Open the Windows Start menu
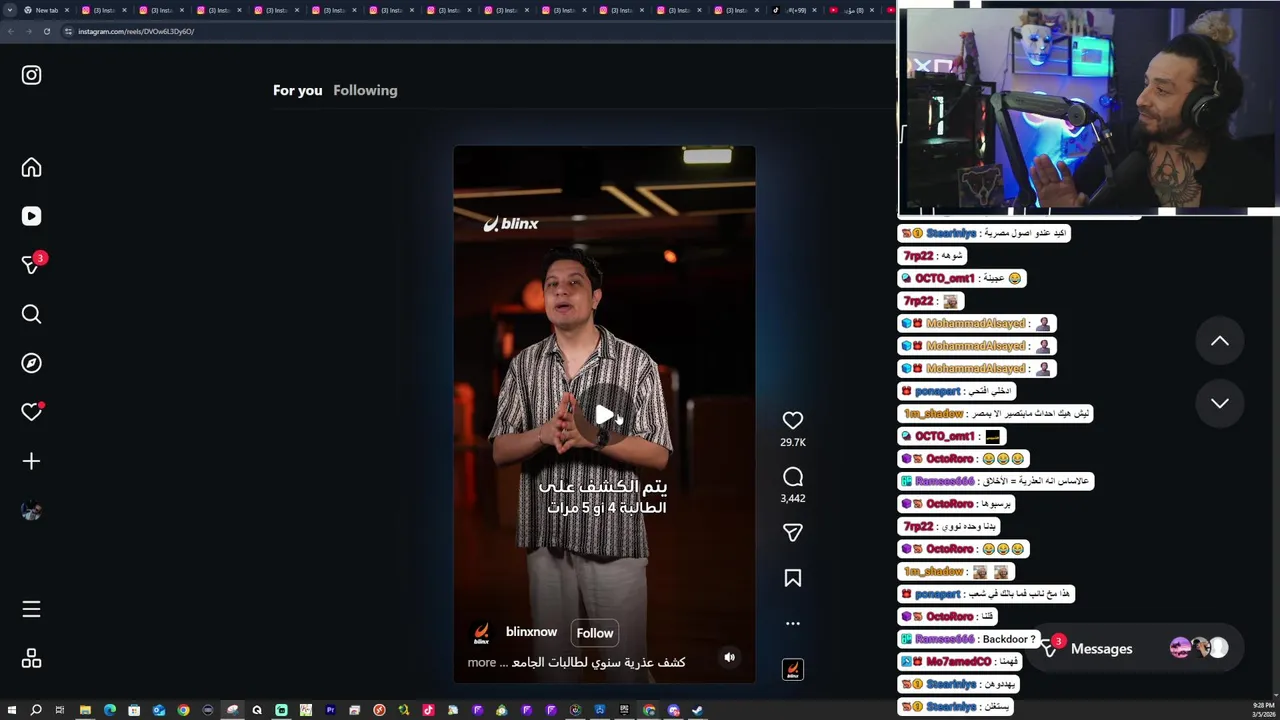Viewport: 1280px width, 720px height. coord(11,710)
